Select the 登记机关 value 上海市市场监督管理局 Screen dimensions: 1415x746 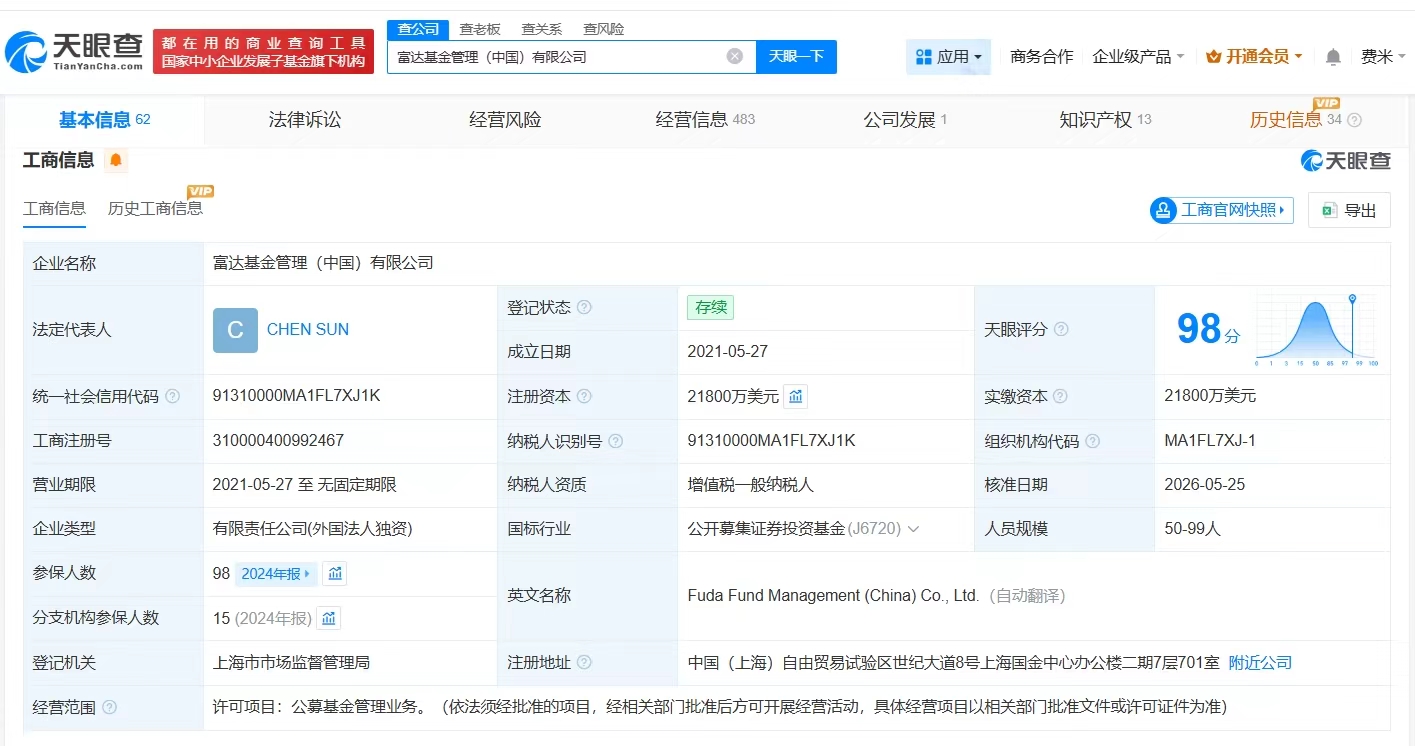tap(292, 663)
